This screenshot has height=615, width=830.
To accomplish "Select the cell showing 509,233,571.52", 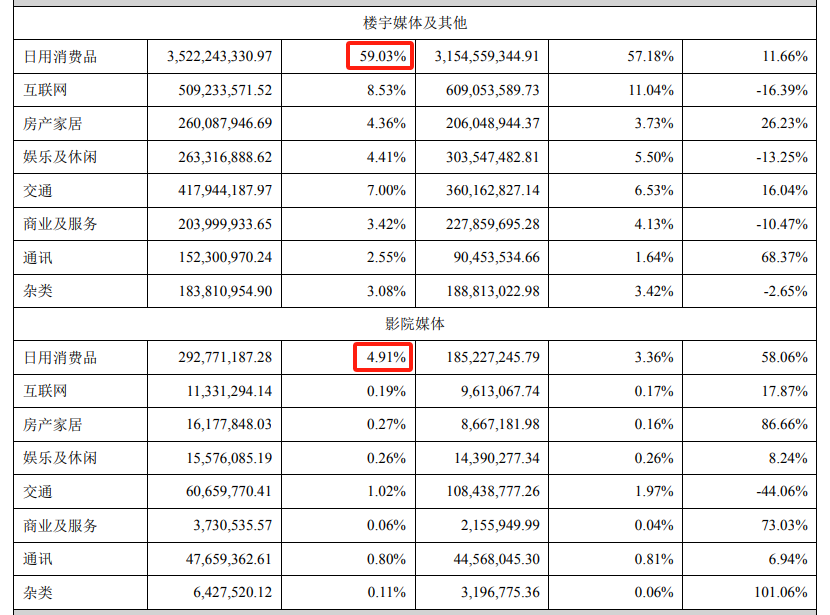I will click(x=222, y=90).
